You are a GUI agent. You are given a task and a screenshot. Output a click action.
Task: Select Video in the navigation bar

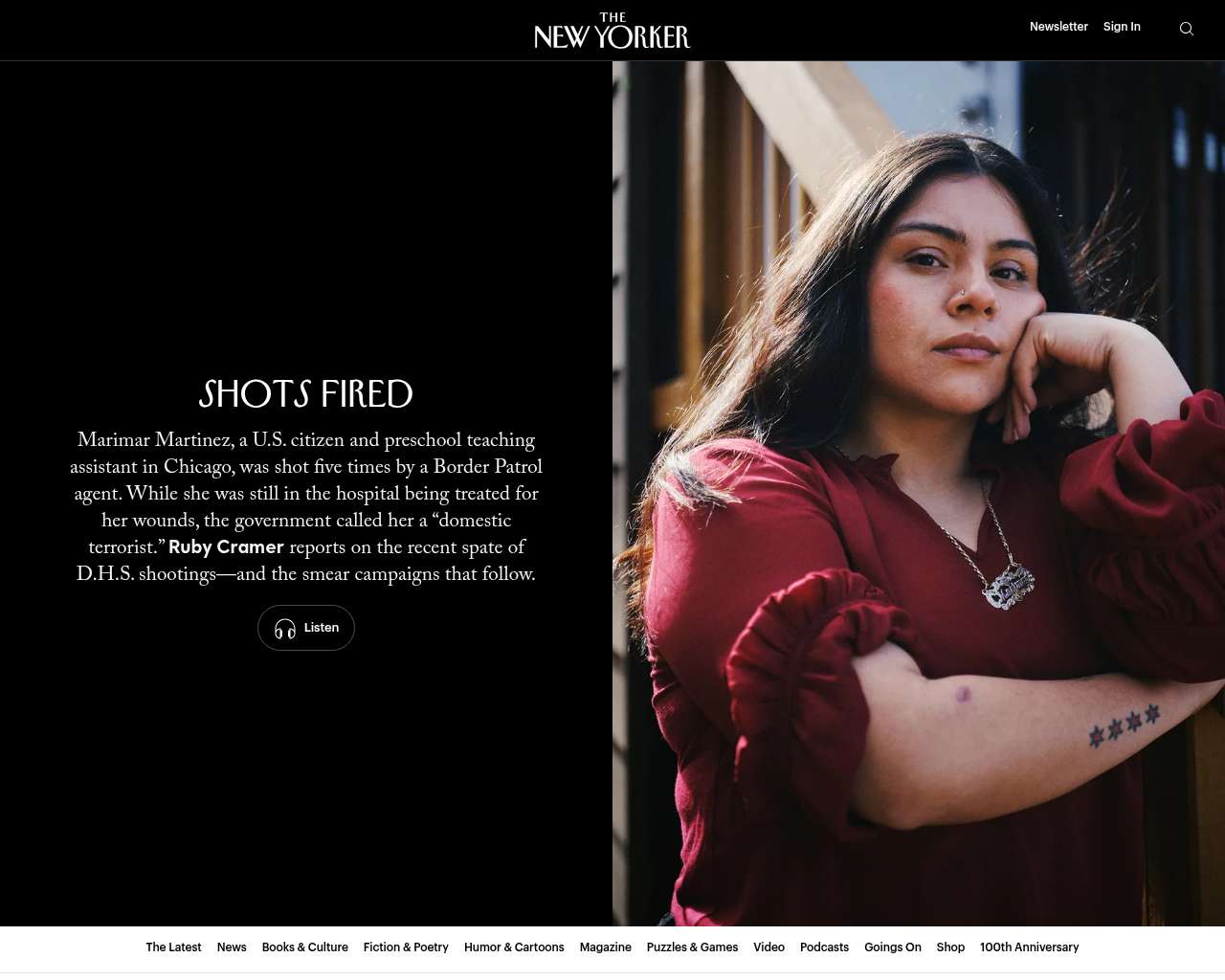click(x=768, y=947)
